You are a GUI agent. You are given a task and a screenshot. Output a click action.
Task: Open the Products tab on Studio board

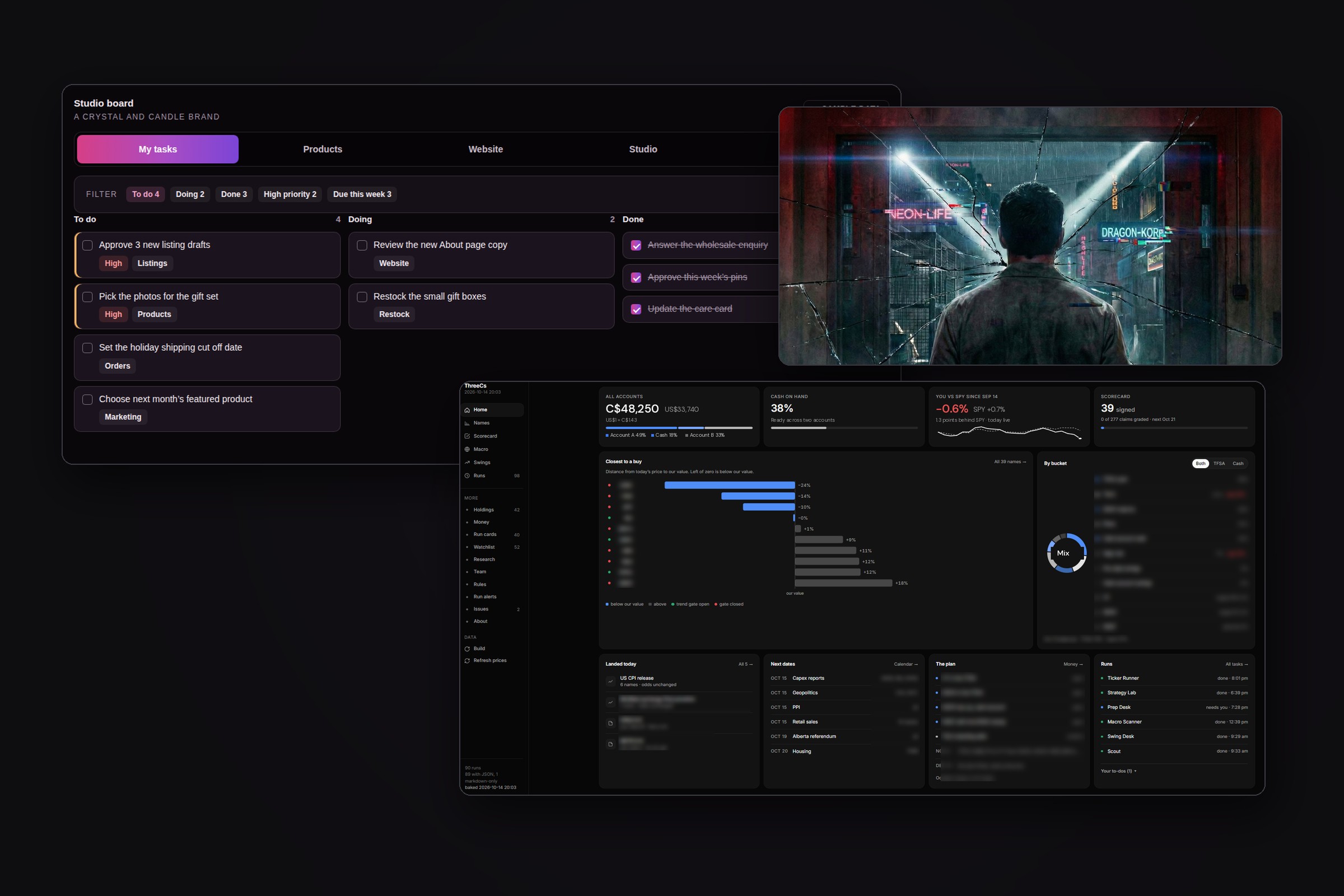click(x=323, y=149)
